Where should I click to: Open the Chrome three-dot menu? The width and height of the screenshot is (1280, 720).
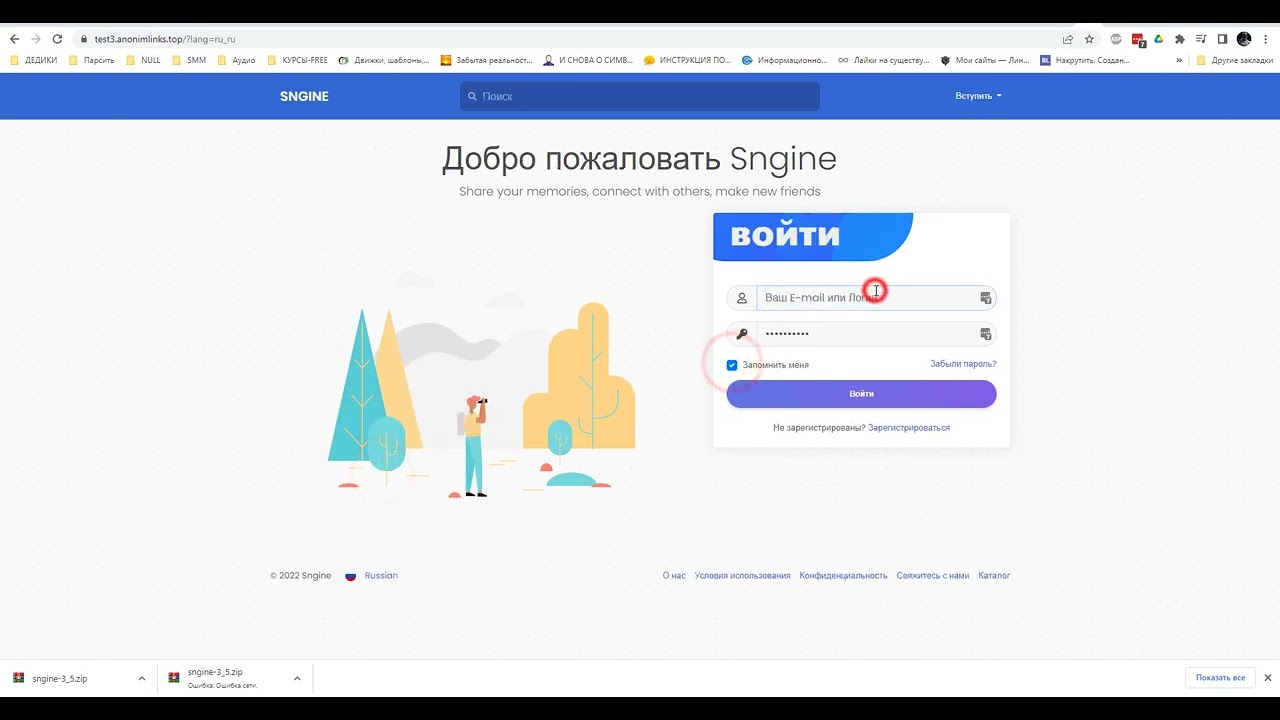coord(1265,39)
